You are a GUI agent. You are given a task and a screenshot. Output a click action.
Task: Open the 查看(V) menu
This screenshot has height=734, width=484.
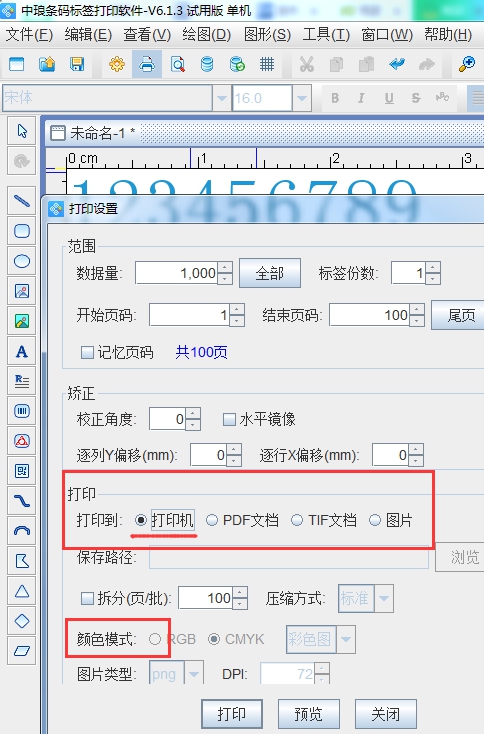click(x=147, y=35)
